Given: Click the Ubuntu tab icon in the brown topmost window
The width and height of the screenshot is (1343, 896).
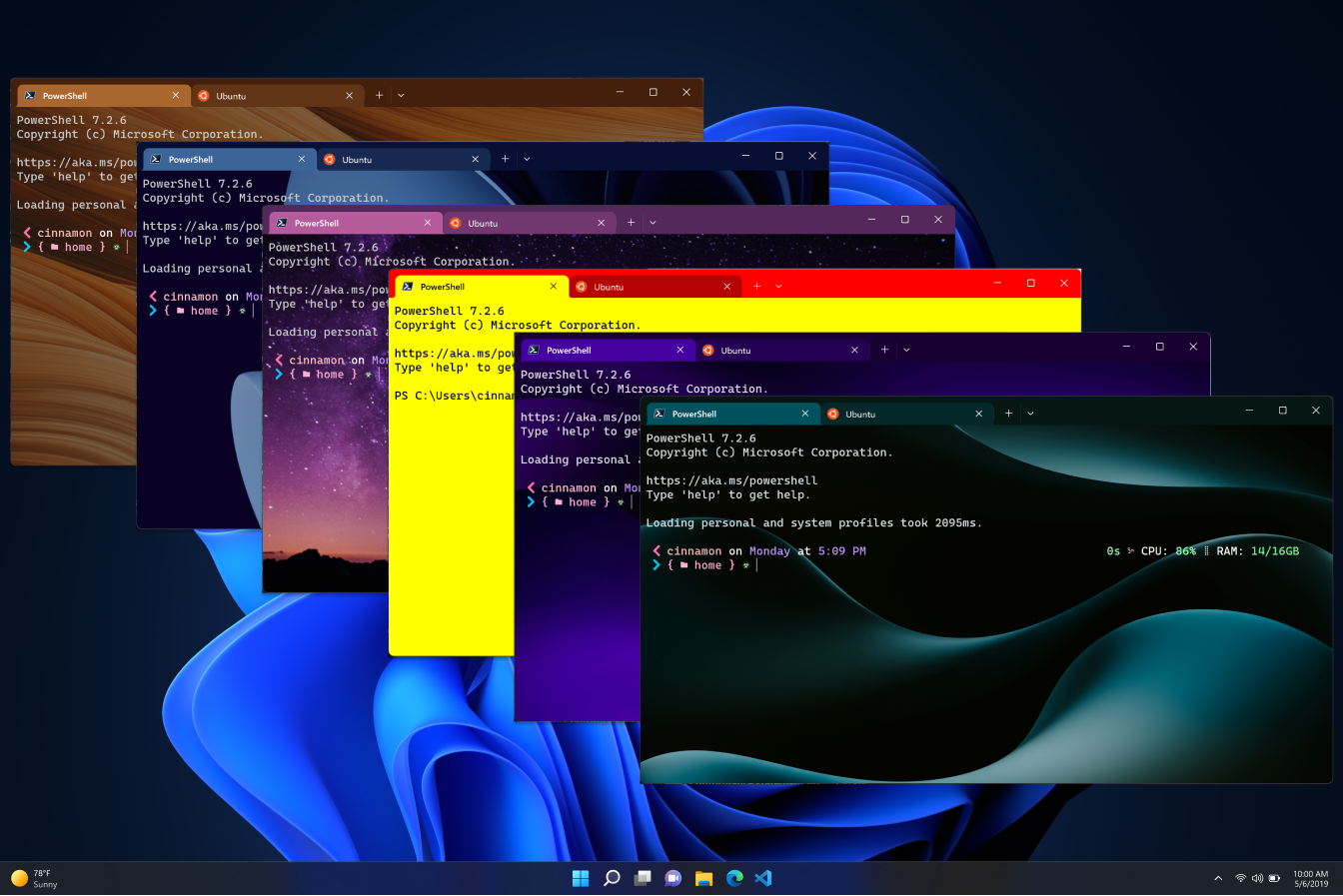Looking at the screenshot, I should coord(205,96).
